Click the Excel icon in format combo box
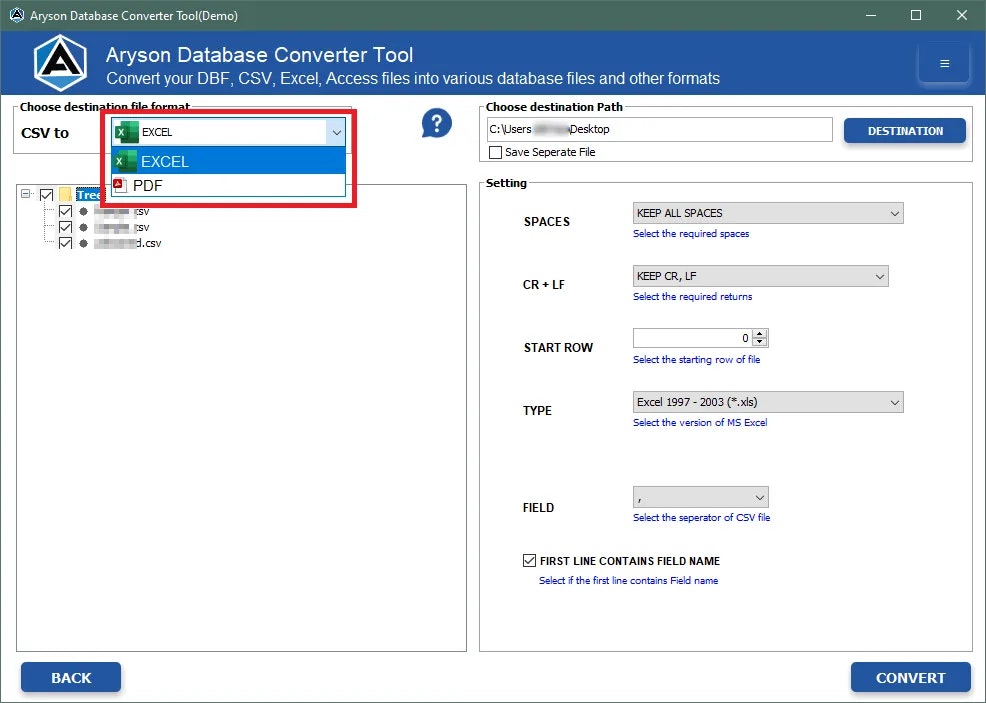The width and height of the screenshot is (986, 703). [x=126, y=132]
